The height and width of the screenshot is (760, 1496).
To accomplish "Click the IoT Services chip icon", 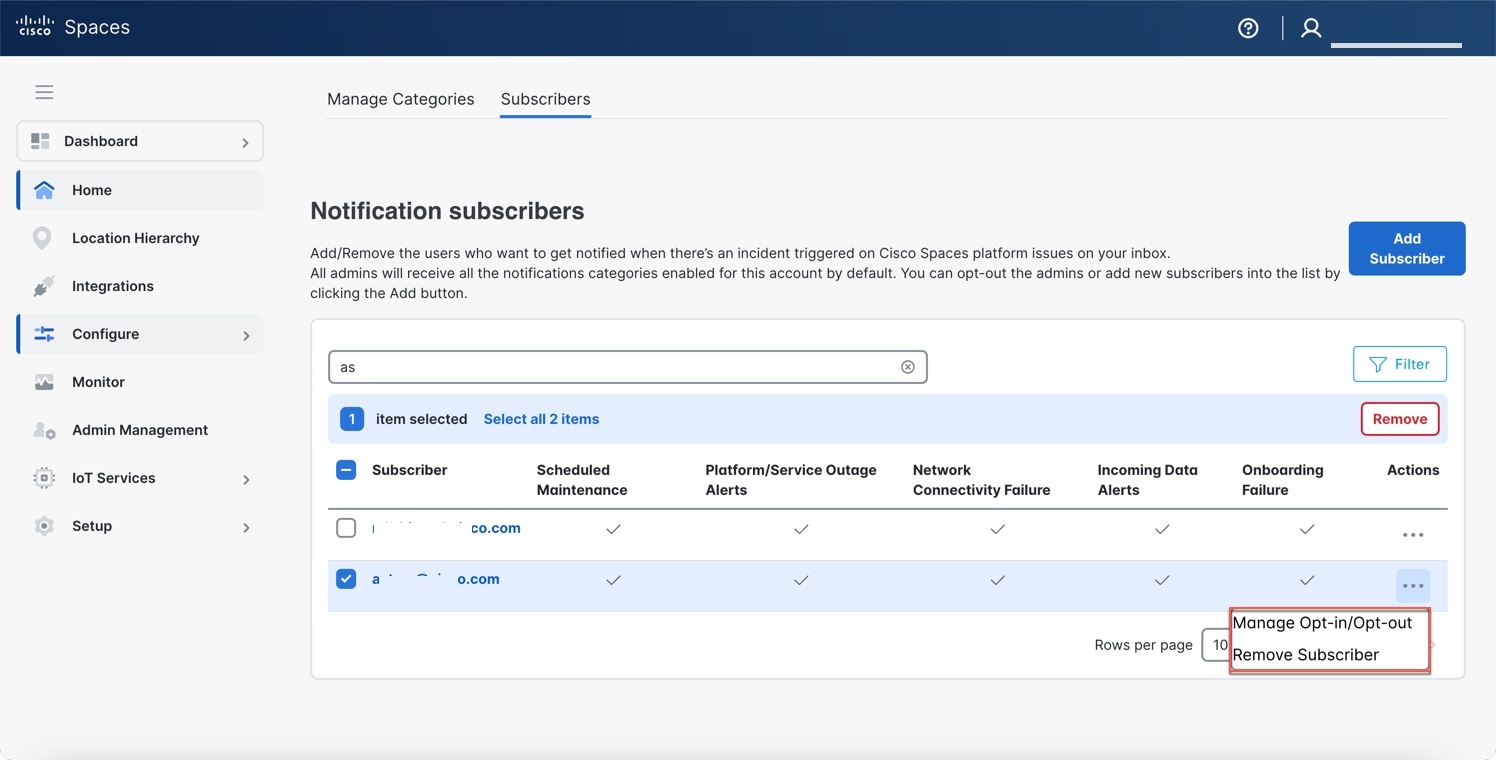I will pos(44,478).
